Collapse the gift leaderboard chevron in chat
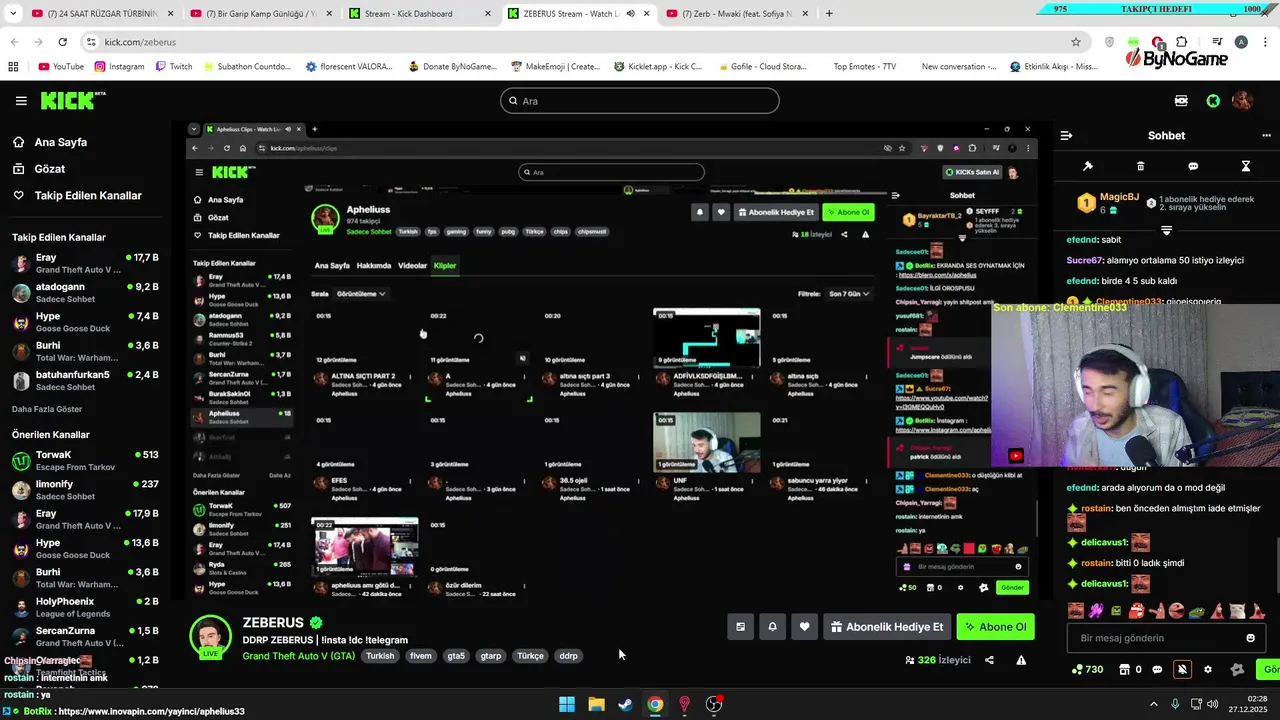Viewport: 1280px width, 720px height. 1166,230
